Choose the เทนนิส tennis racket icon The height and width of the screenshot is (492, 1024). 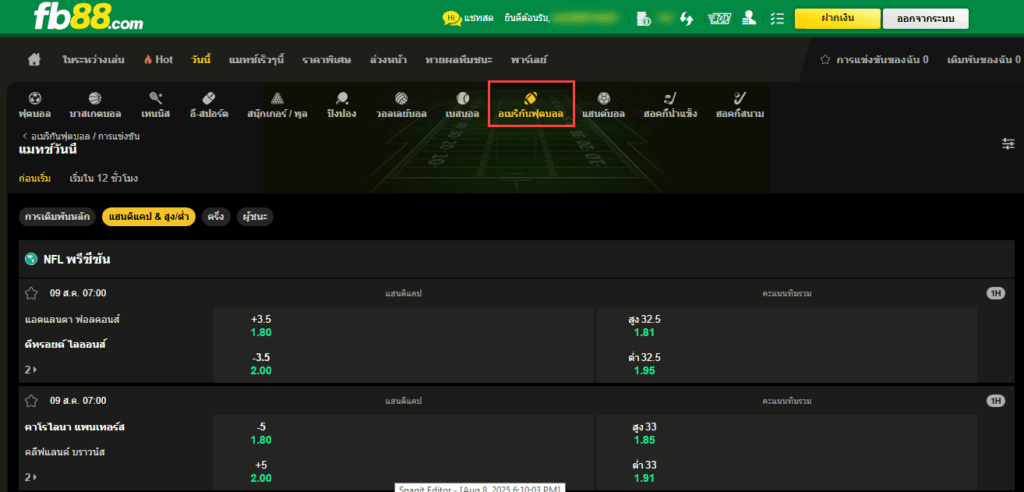tap(155, 99)
